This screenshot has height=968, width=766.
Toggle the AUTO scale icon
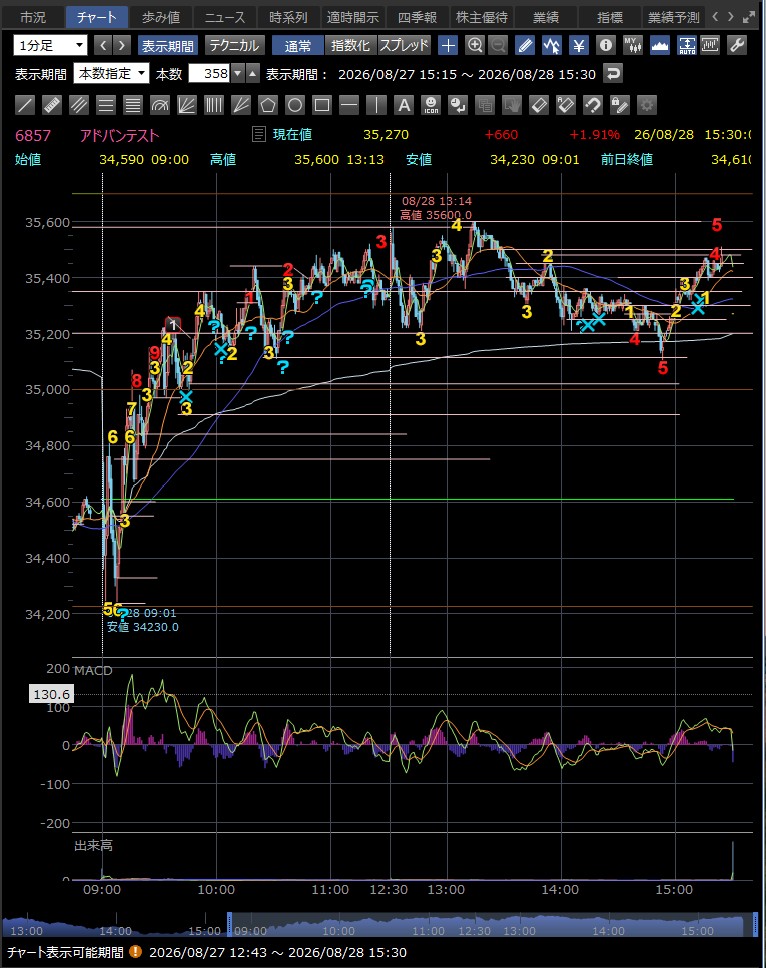pos(686,45)
